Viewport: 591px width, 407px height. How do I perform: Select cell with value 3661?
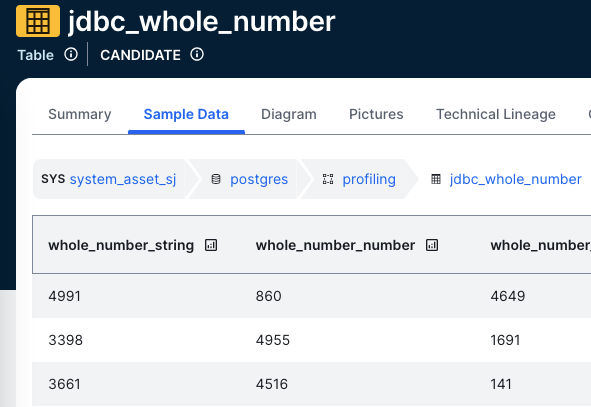(64, 384)
